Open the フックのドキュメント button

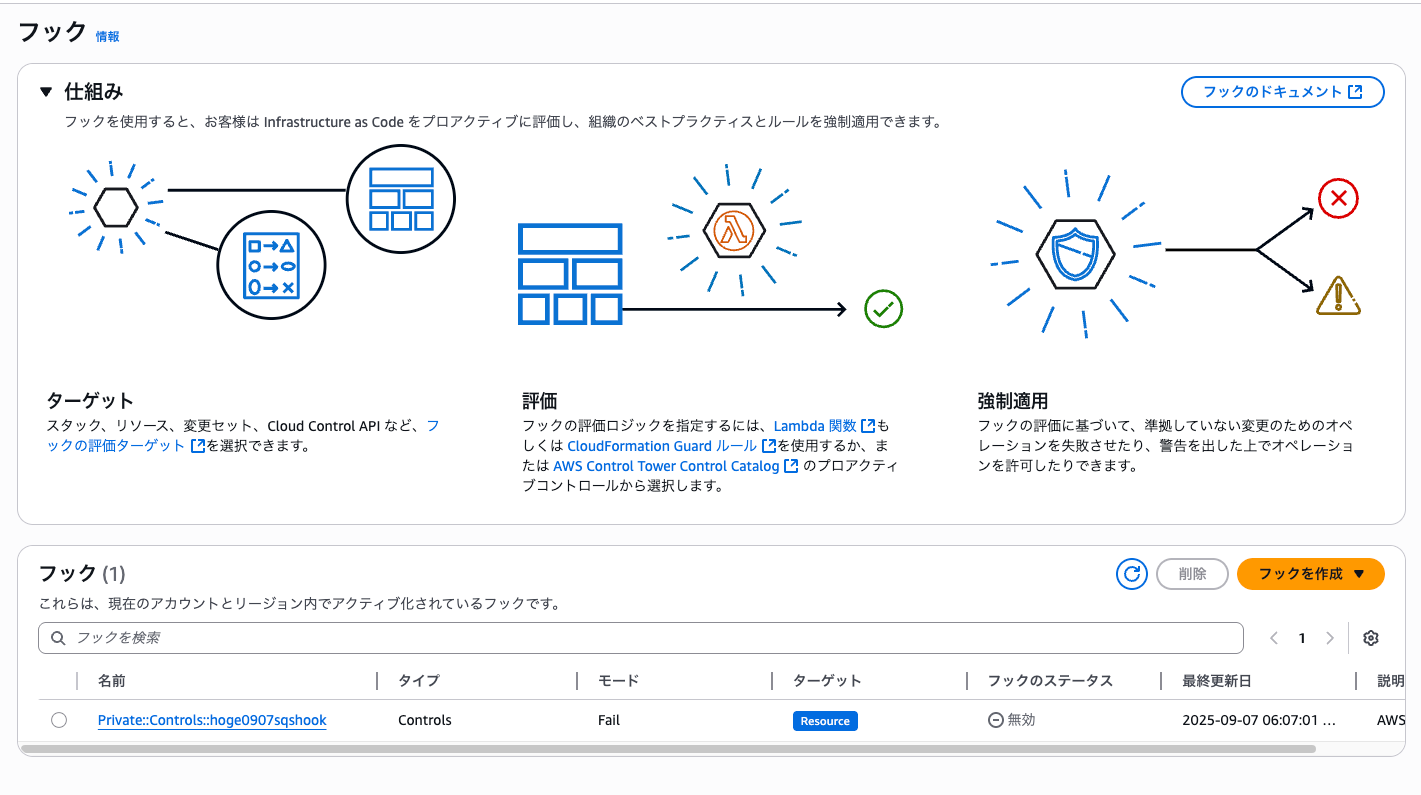tap(1283, 92)
